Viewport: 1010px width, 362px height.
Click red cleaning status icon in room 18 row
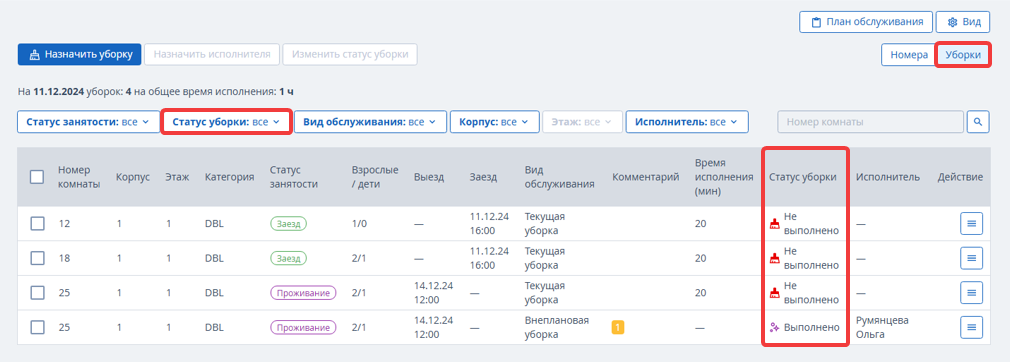(775, 259)
